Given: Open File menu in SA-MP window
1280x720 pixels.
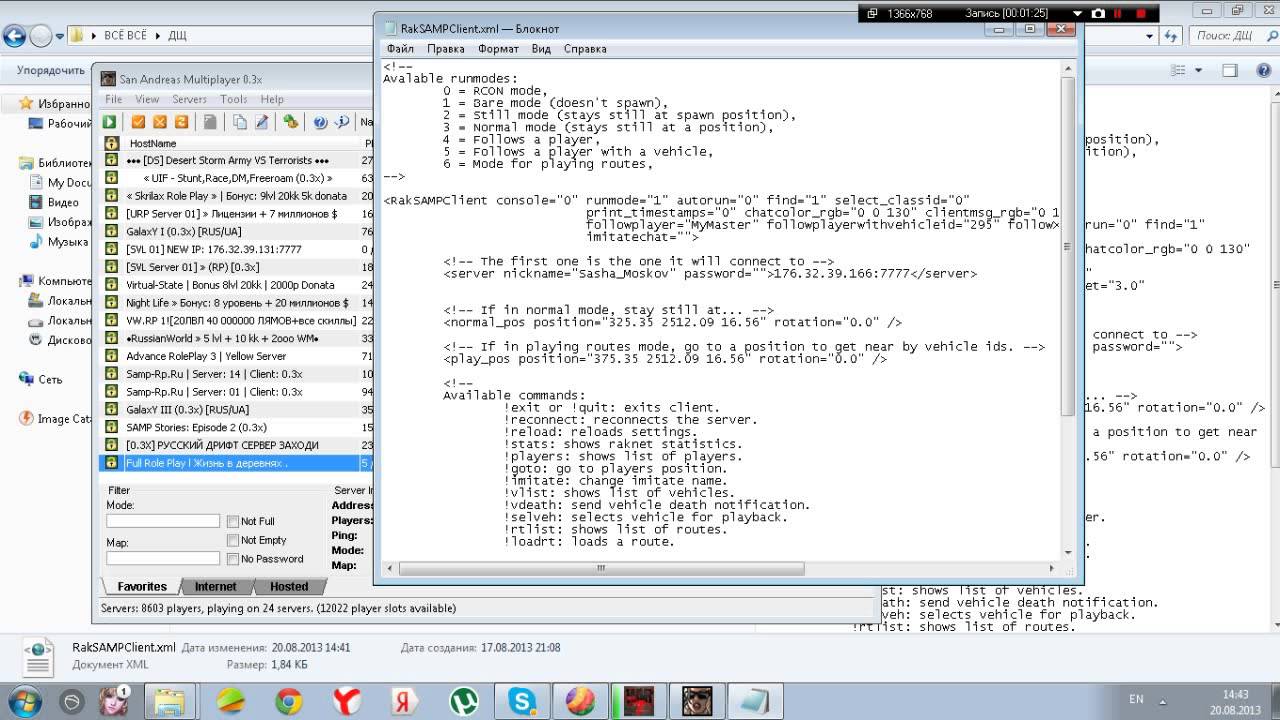Looking at the screenshot, I should pos(114,99).
